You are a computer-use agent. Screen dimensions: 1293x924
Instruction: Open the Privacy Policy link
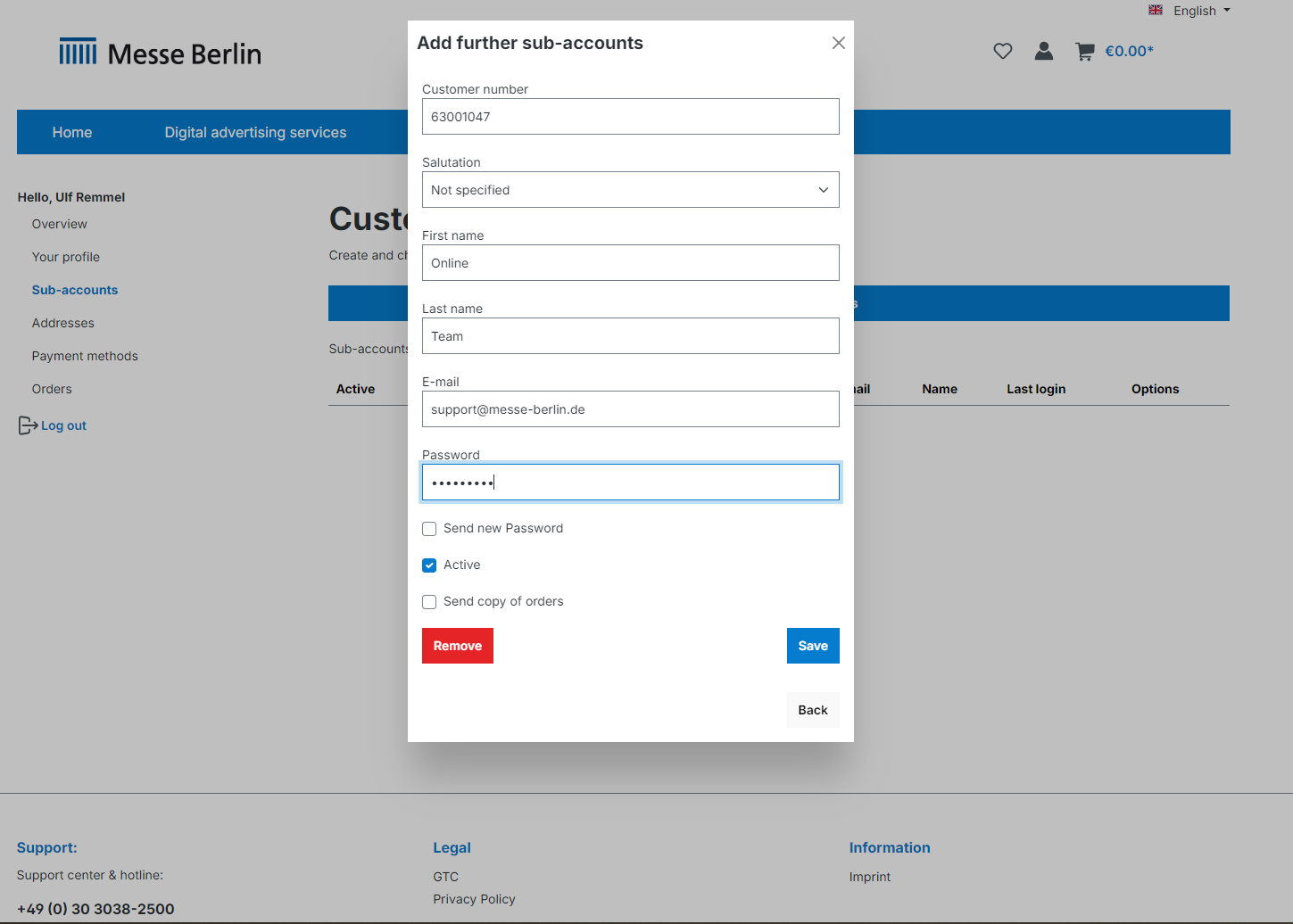[x=474, y=899]
